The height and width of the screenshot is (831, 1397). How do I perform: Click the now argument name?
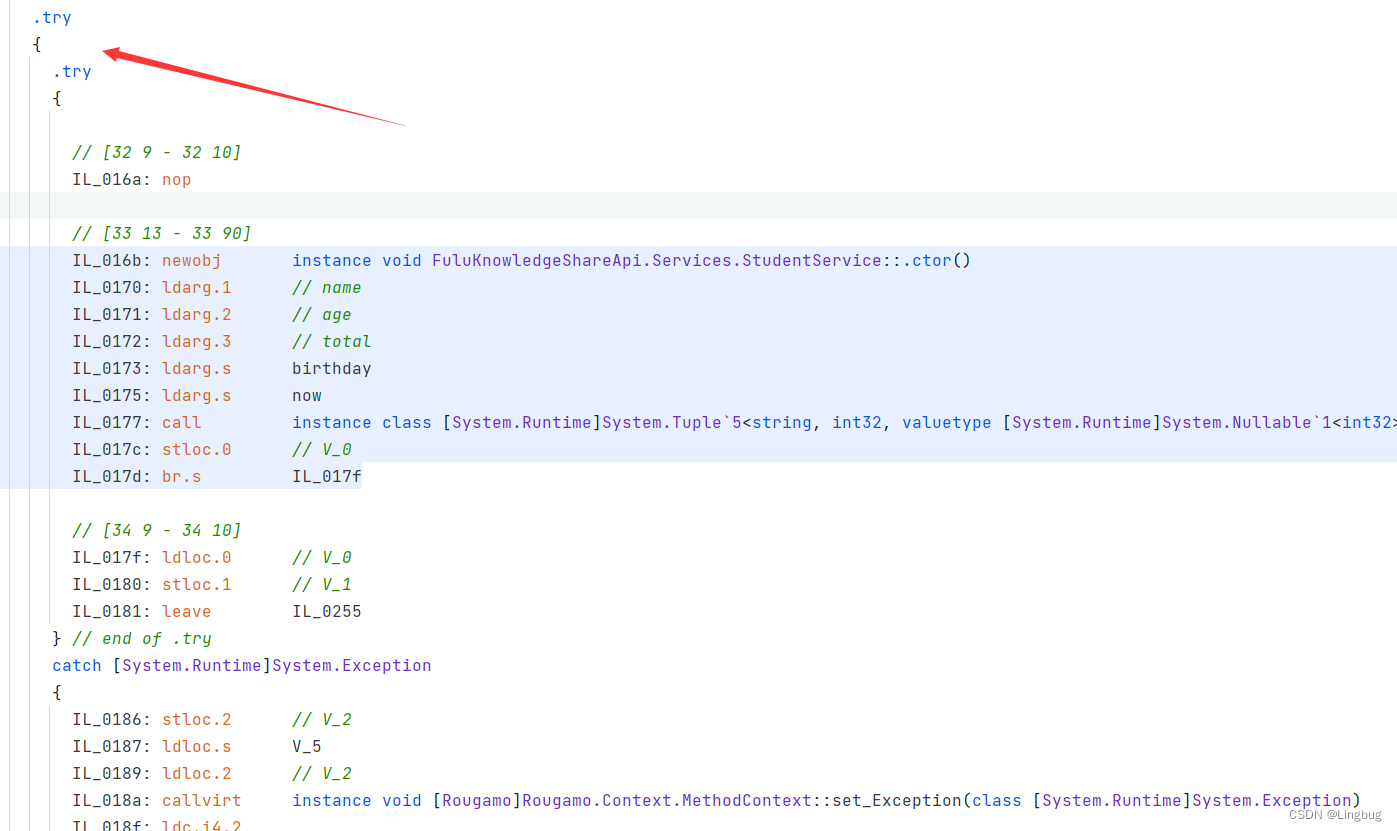tap(307, 396)
